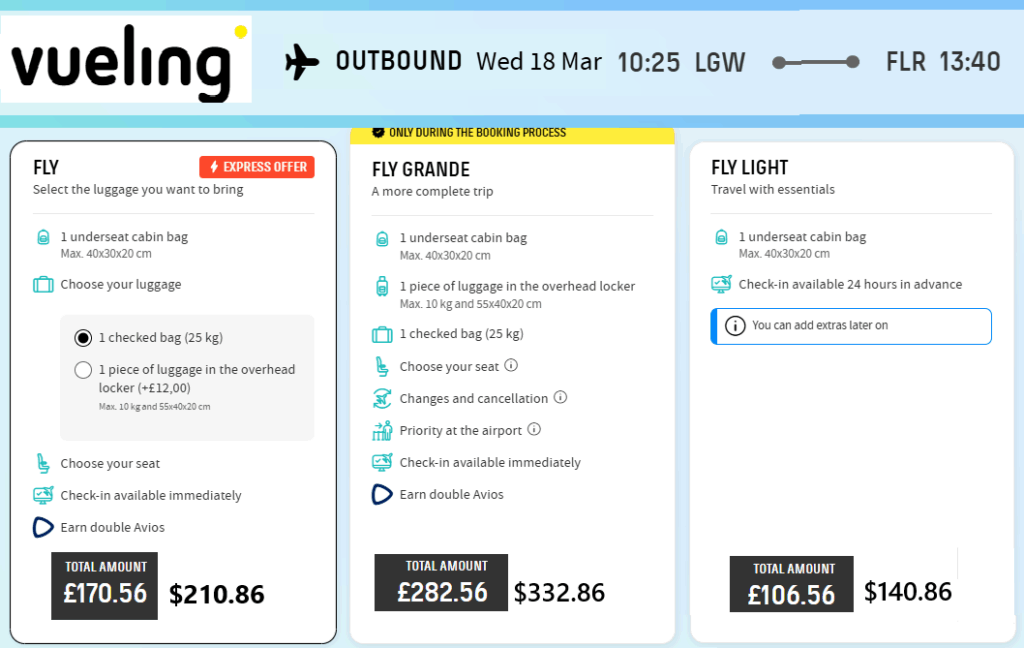Select the FLY LIGHT fare heading
The width and height of the screenshot is (1024, 648).
[750, 167]
